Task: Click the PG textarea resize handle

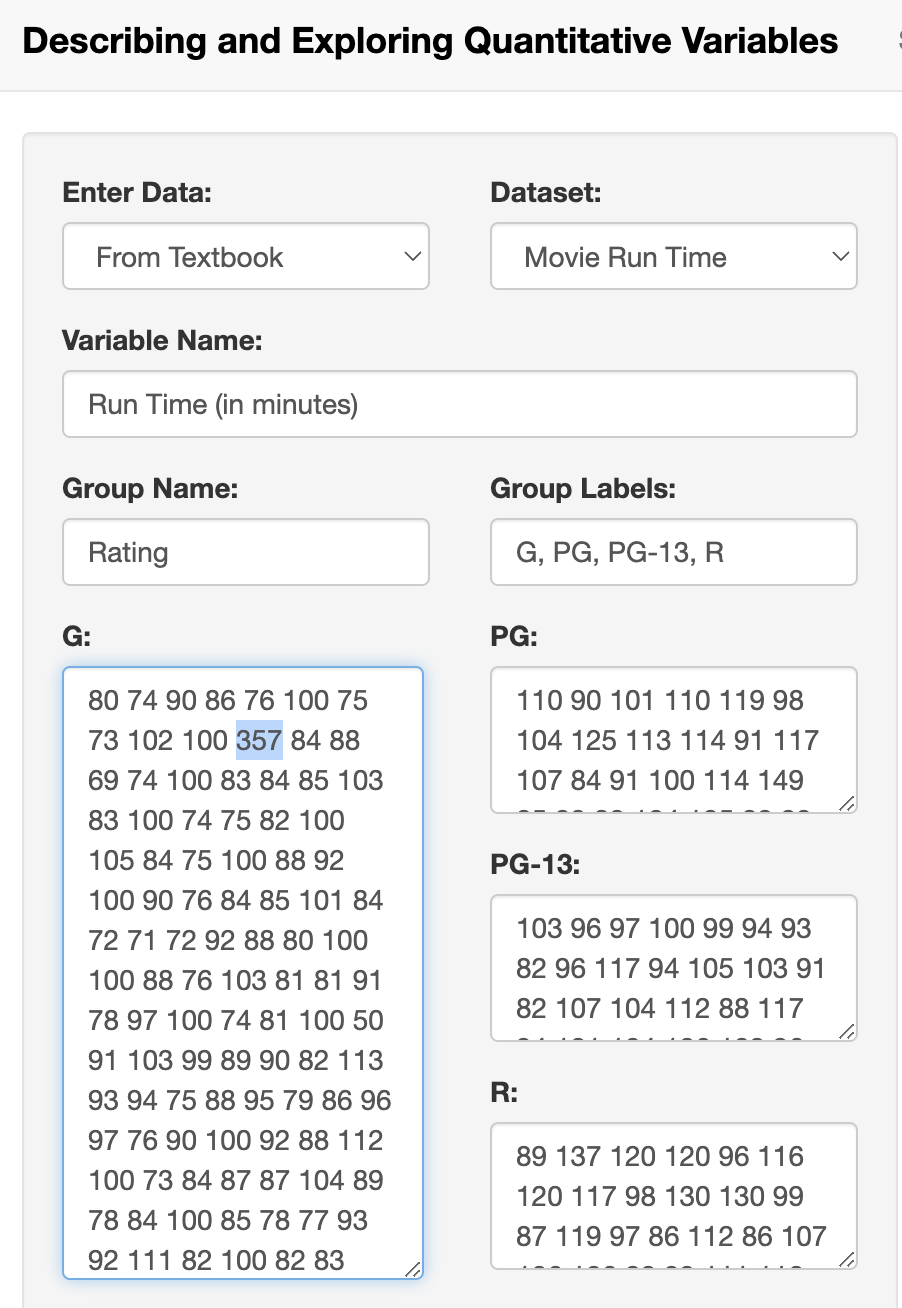Action: tap(846, 802)
